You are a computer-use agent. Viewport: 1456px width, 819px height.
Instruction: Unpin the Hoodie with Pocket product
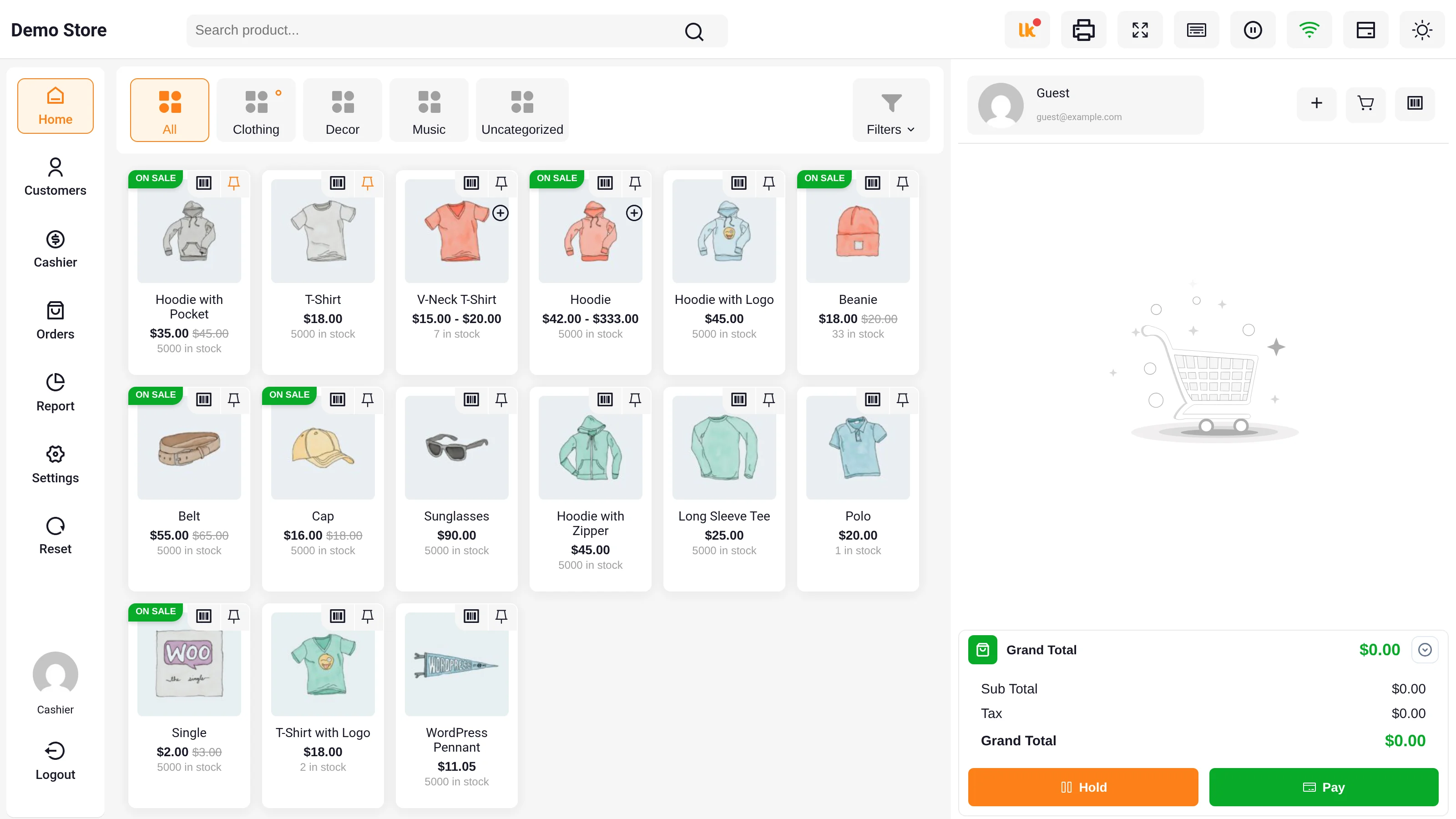(233, 183)
